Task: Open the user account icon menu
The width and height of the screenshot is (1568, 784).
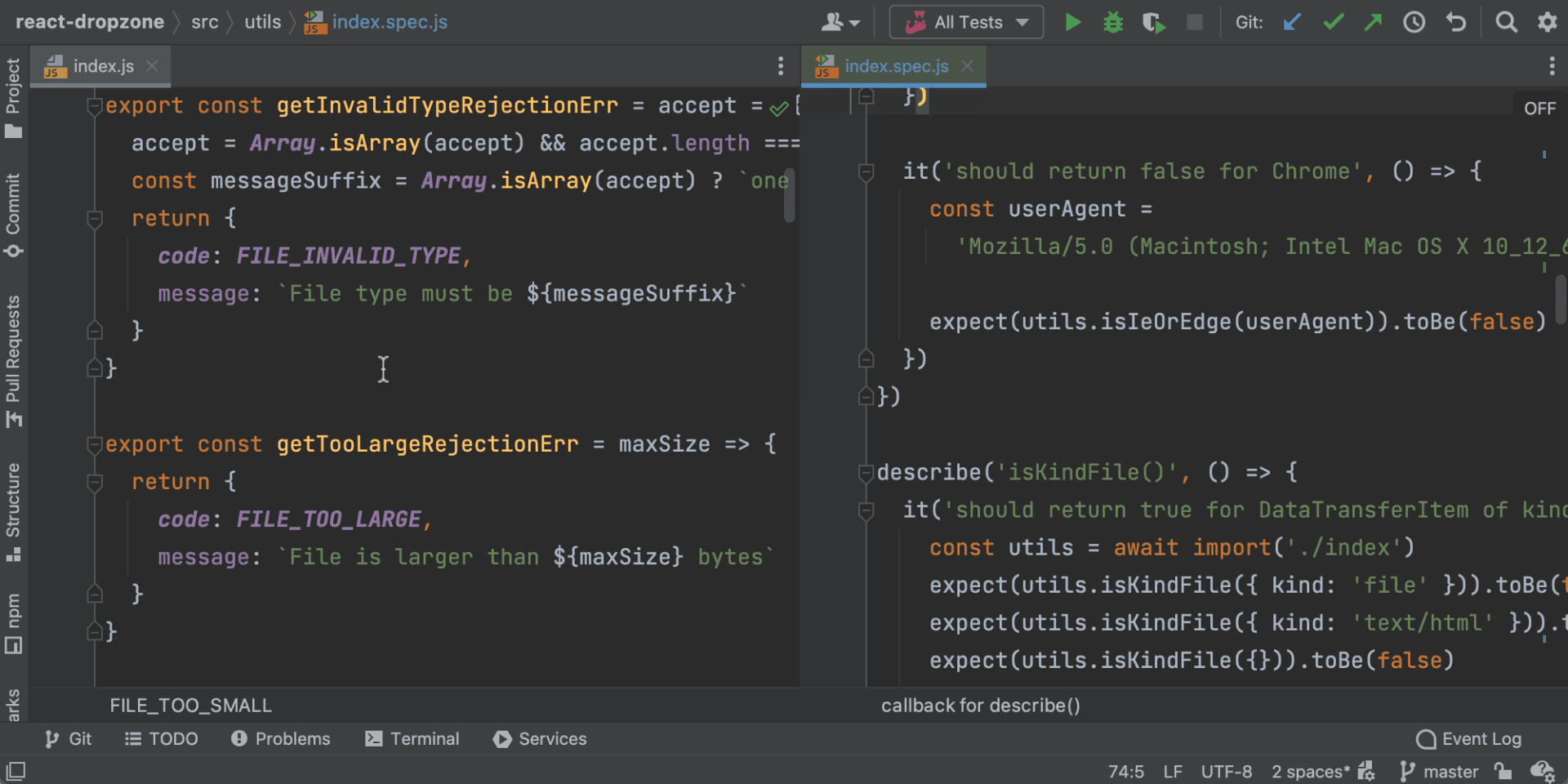Action: [840, 22]
